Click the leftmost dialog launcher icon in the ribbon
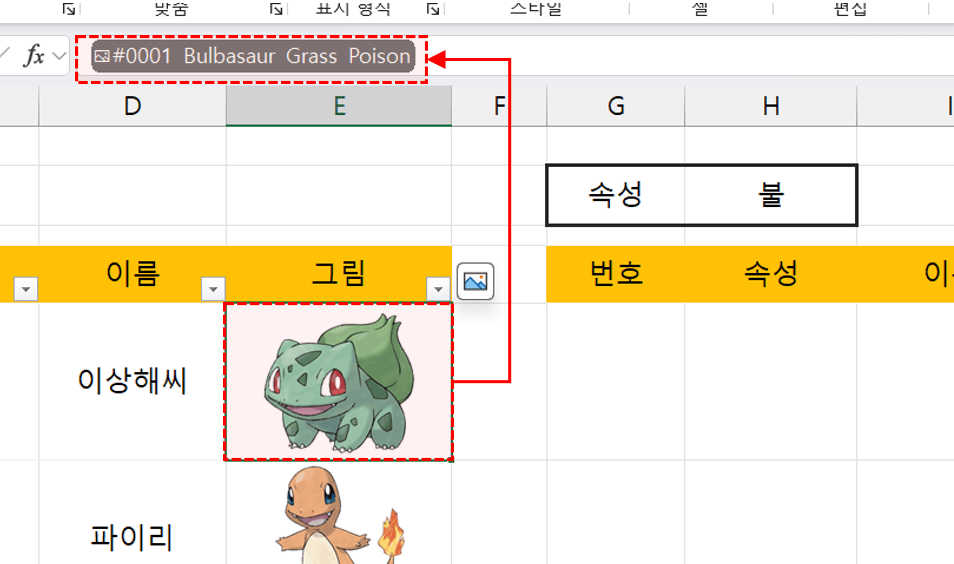954x564 pixels. [x=68, y=9]
